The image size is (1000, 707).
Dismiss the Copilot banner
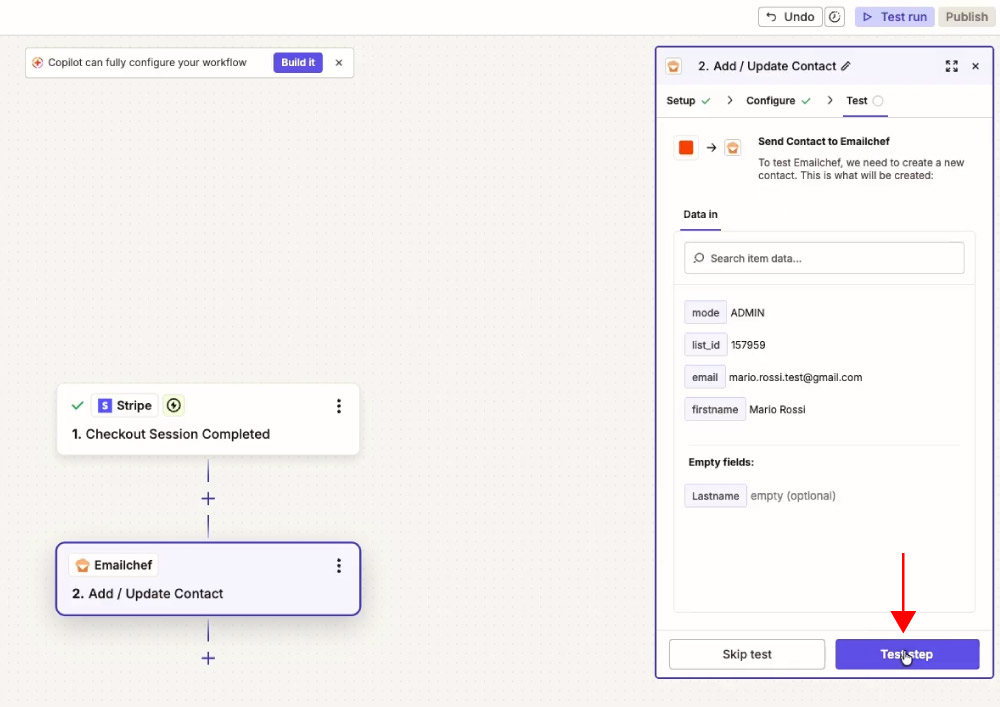[339, 62]
